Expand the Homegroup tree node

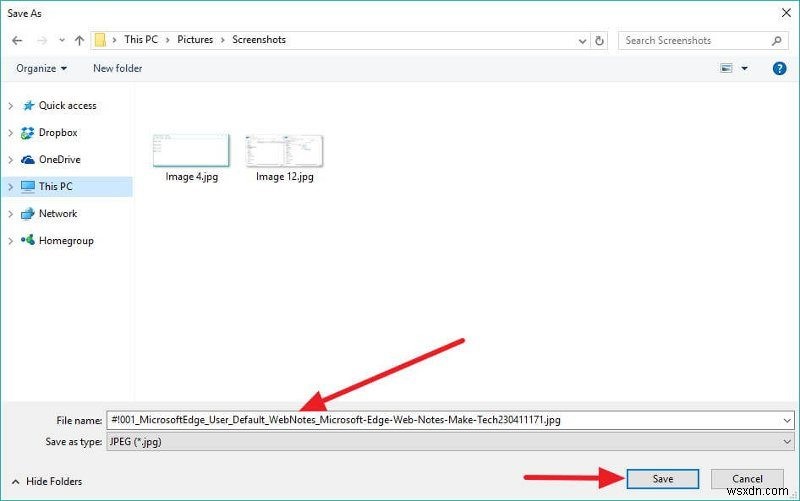click(10, 241)
